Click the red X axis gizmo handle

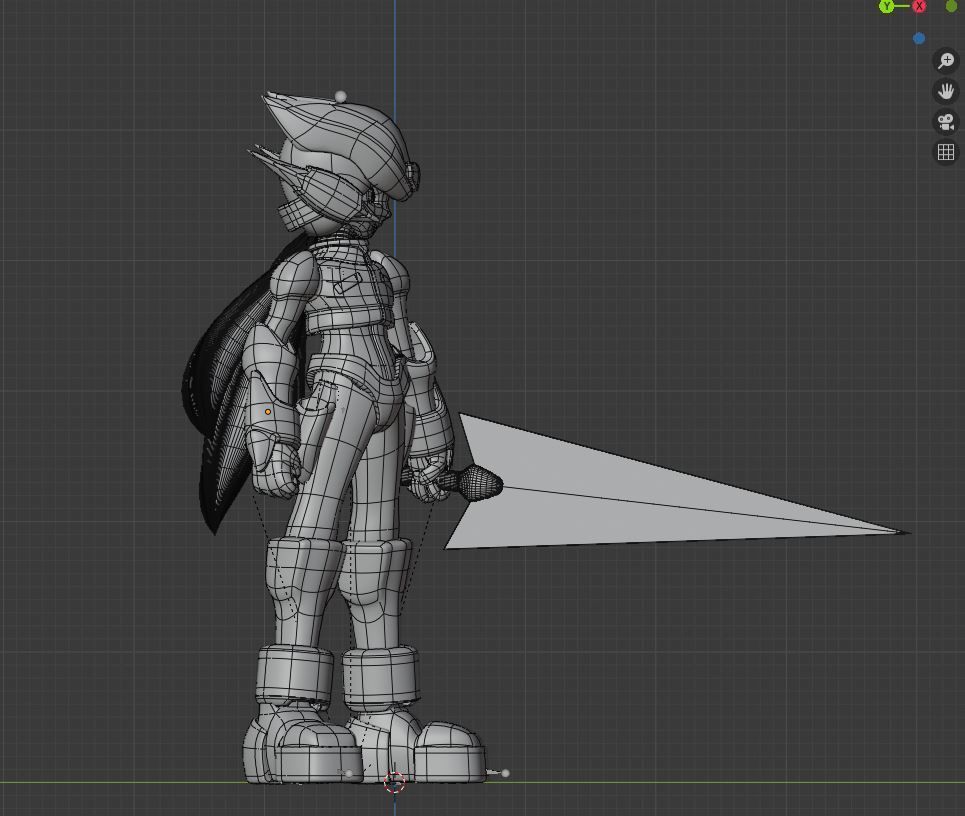919,6
